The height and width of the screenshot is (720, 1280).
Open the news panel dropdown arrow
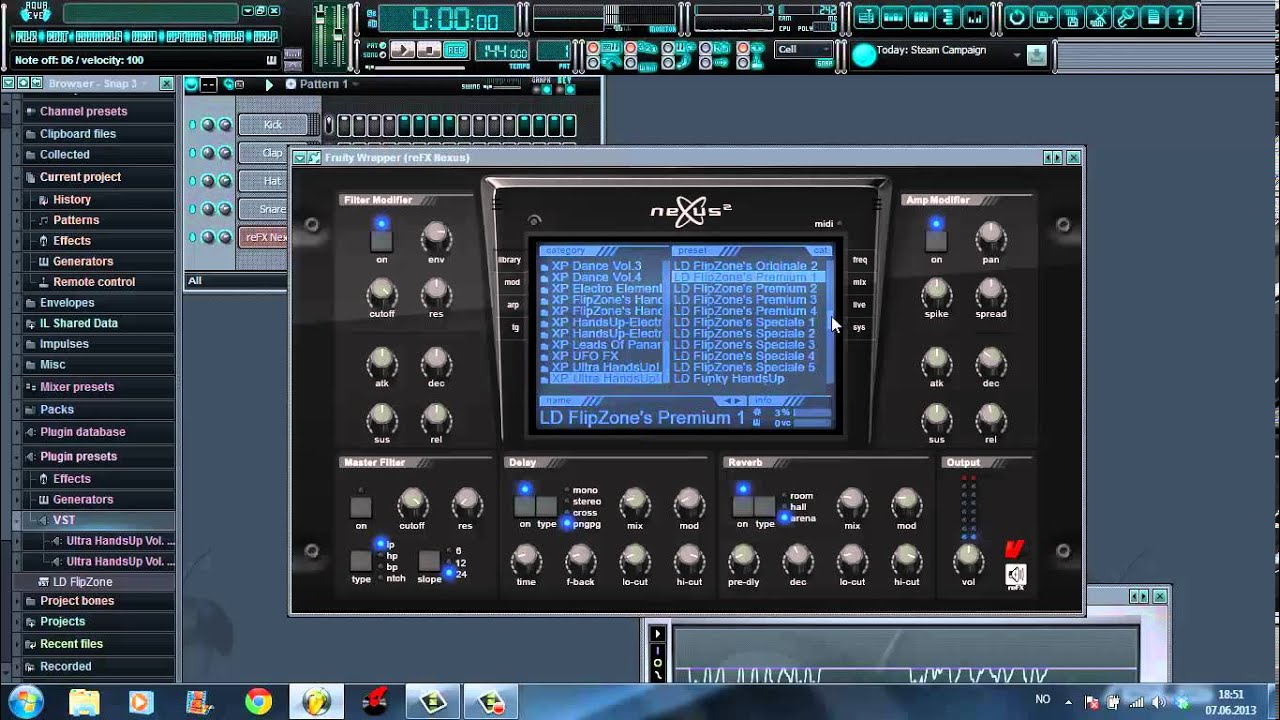pyautogui.click(x=1017, y=55)
